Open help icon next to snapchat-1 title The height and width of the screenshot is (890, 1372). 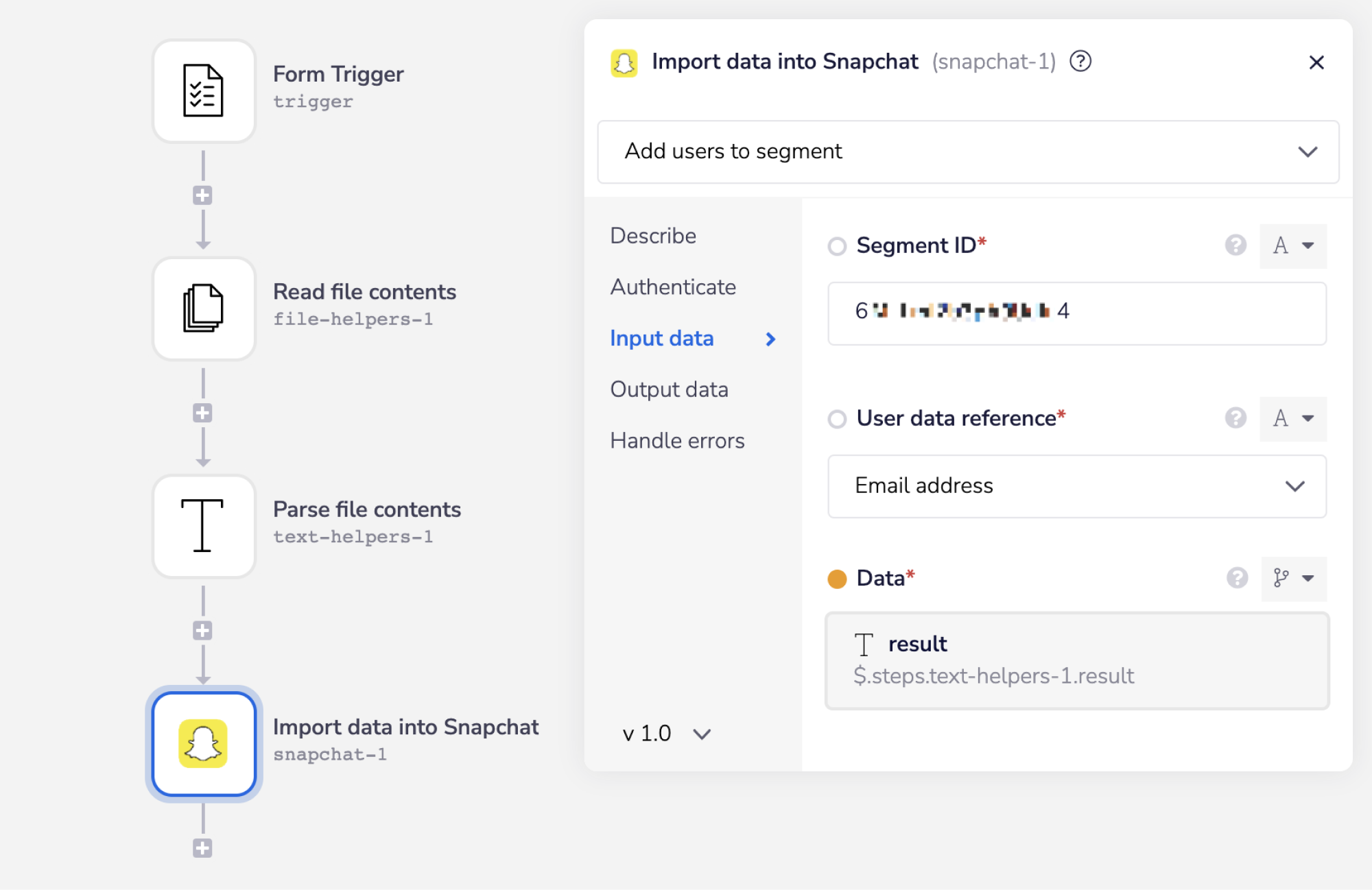(x=1080, y=62)
